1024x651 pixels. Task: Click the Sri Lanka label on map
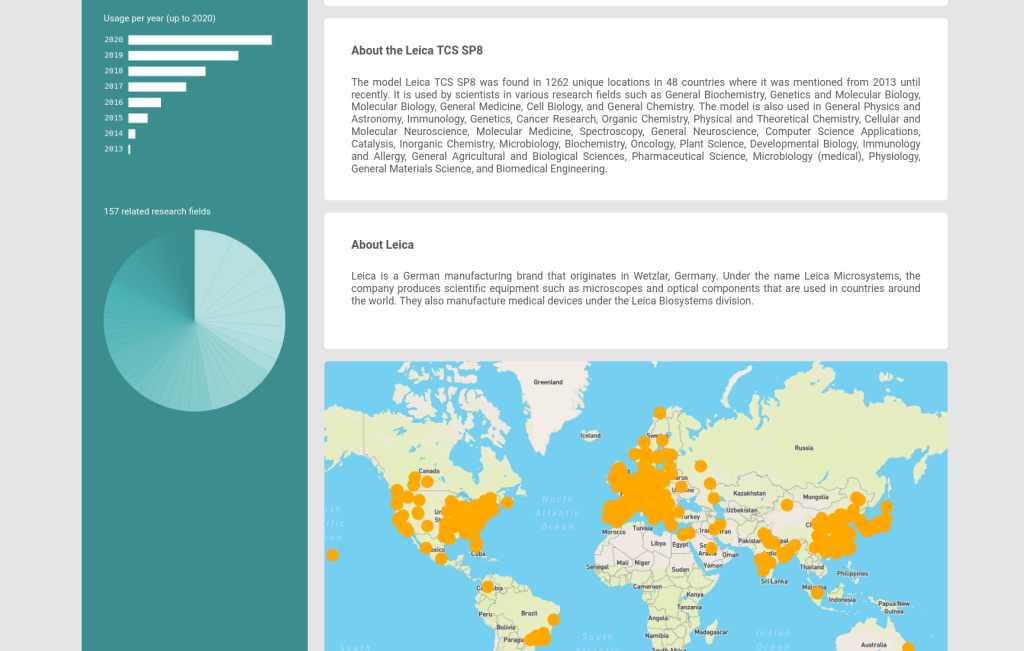point(774,581)
